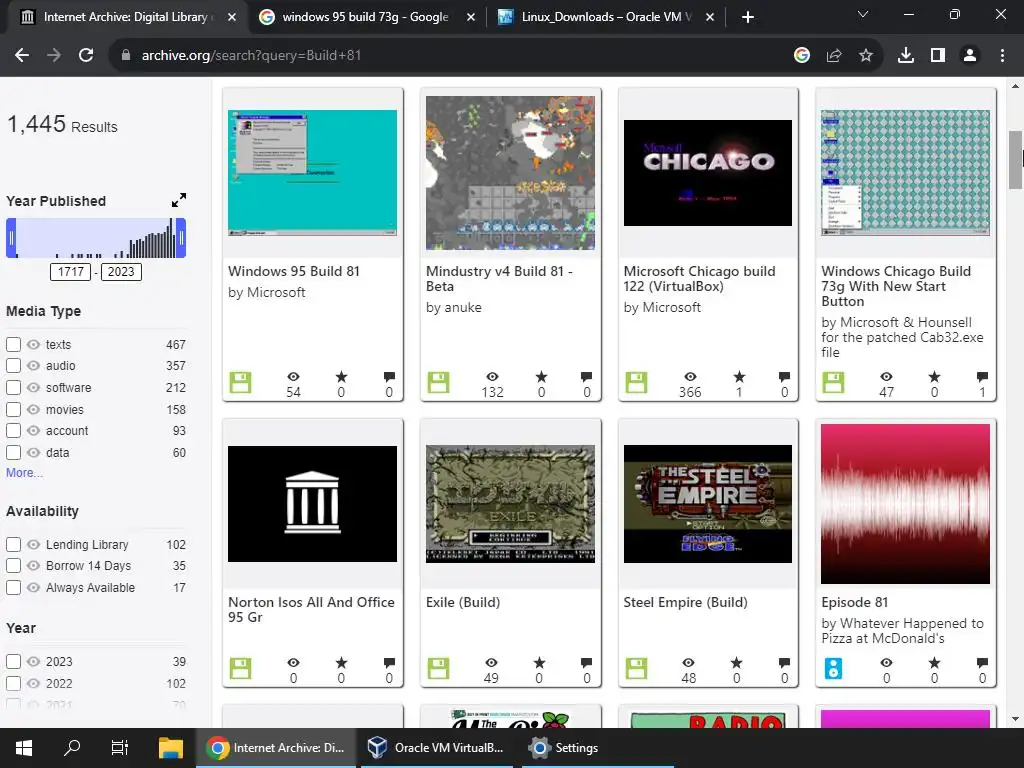
Task: Switch to the windows 95 build 73g Google tab
Action: [366, 17]
